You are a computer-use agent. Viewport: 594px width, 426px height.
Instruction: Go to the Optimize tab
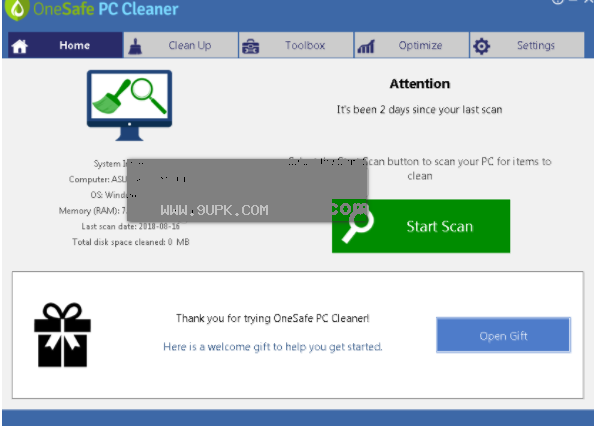412,45
